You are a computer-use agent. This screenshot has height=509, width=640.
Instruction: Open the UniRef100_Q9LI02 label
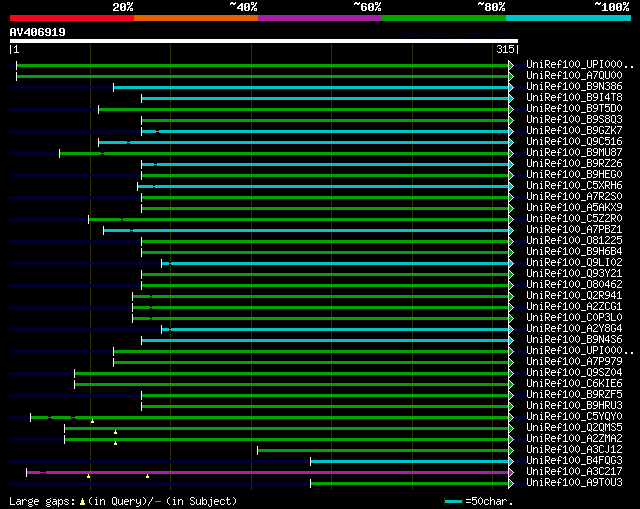click(574, 263)
